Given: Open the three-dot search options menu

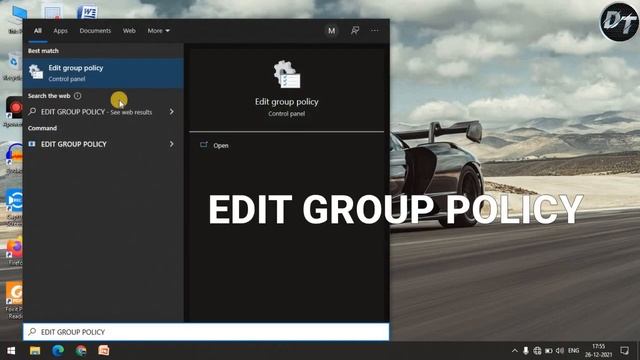Looking at the screenshot, I should 375,31.
